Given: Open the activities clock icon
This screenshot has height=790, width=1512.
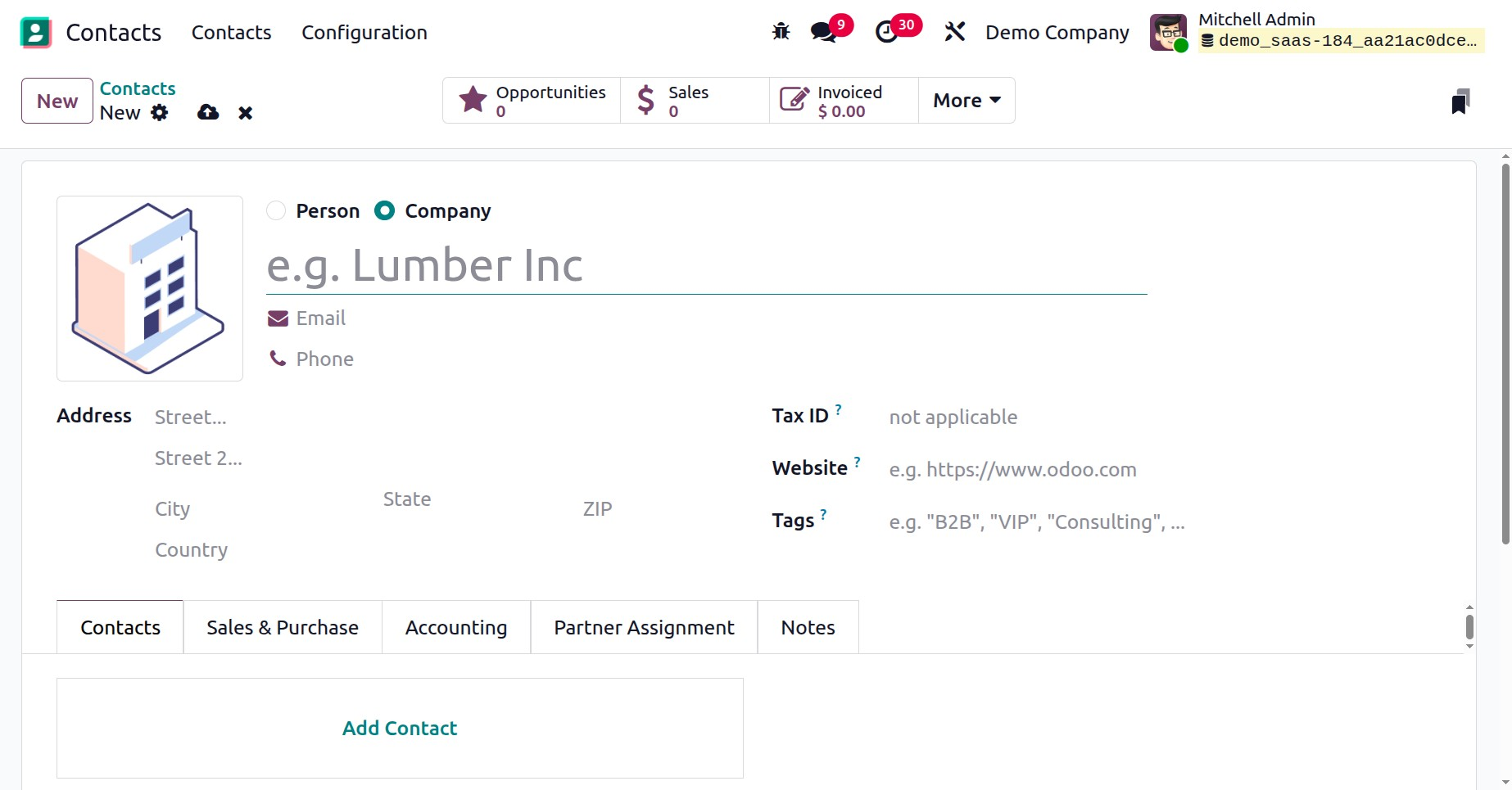Looking at the screenshot, I should click(x=886, y=32).
